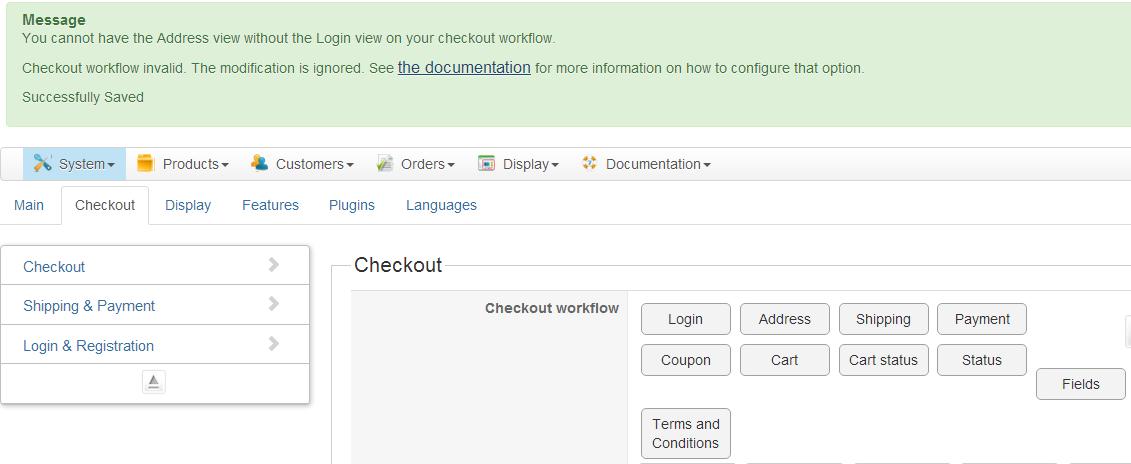Open the Features tab
Image resolution: width=1131 pixels, height=464 pixels.
[270, 205]
